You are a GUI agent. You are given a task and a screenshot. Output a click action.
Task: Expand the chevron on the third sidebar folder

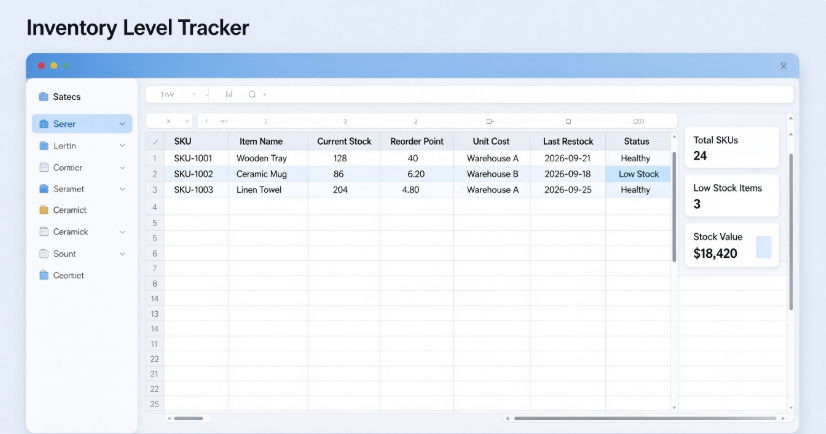[122, 167]
